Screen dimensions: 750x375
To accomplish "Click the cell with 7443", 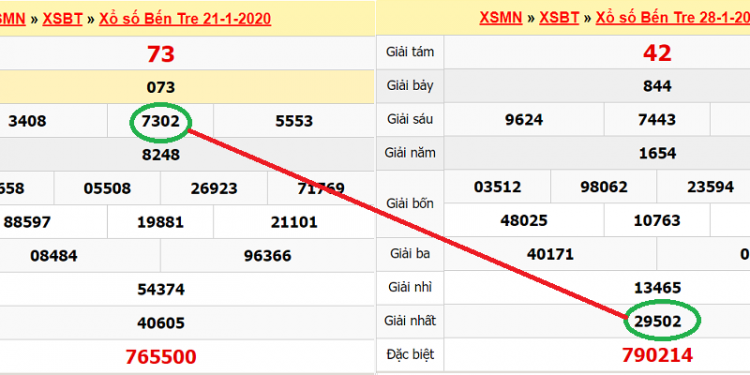I will pos(657,120).
